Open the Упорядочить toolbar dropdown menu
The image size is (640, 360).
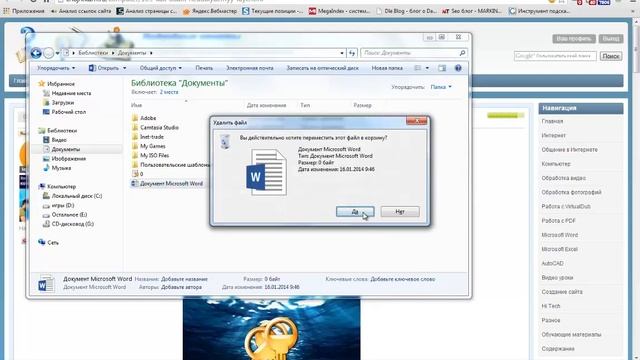click(56, 68)
